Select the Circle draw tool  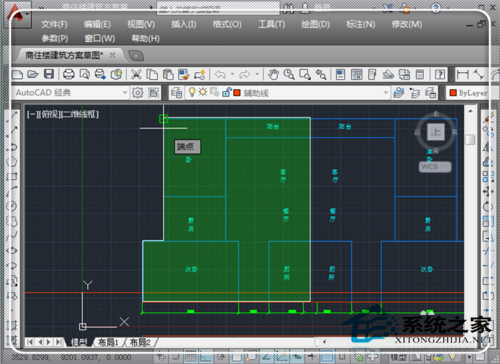tap(12, 206)
